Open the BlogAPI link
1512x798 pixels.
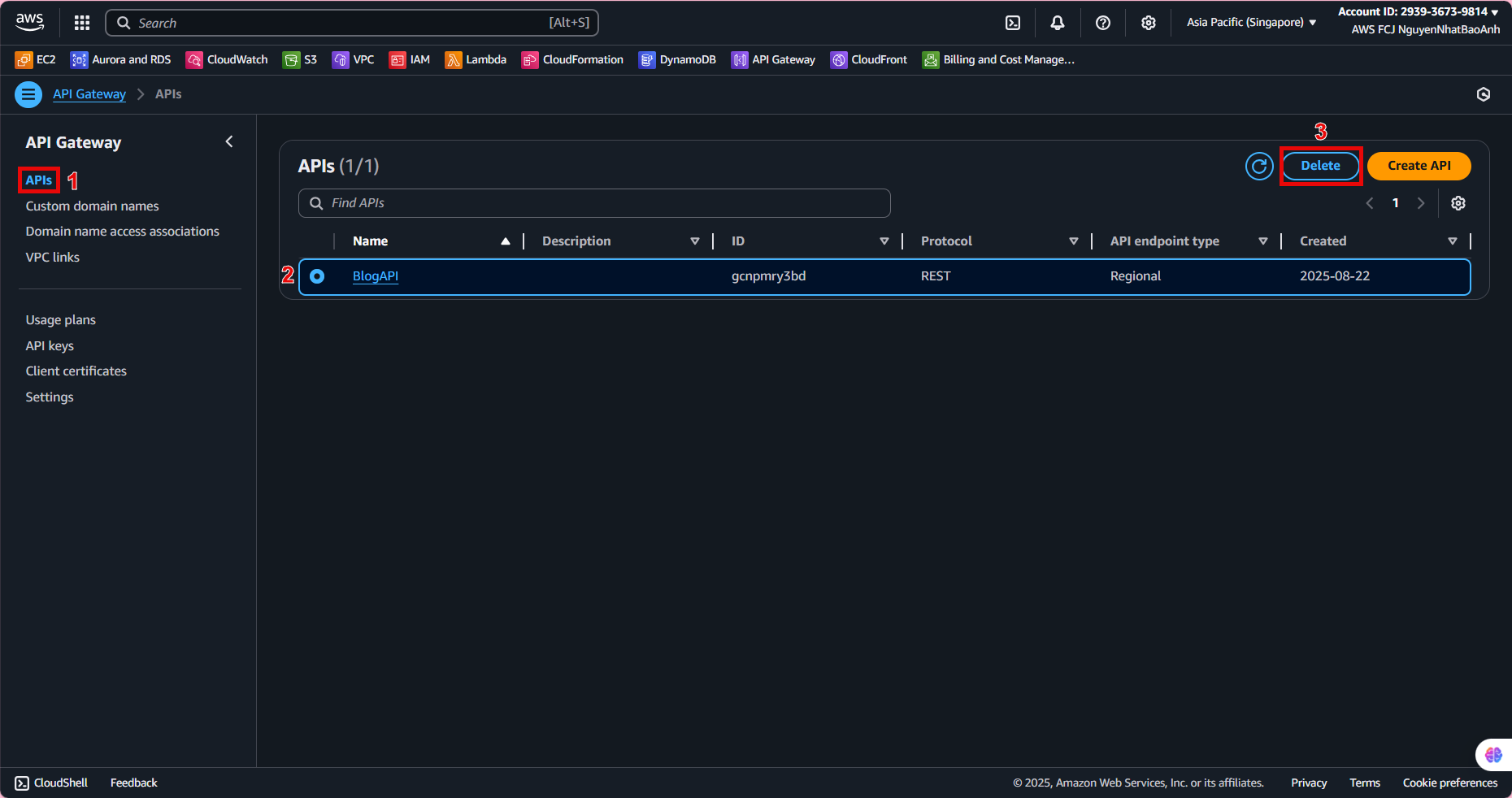(x=375, y=276)
